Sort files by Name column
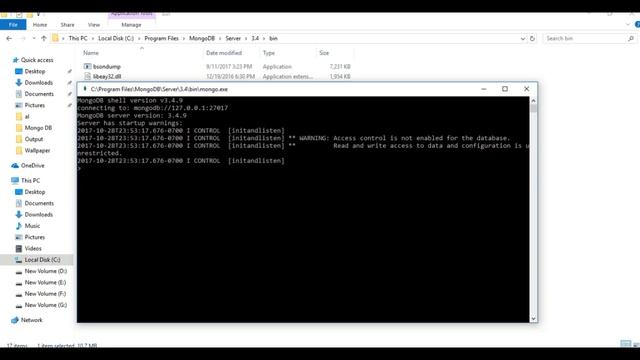Image resolution: width=640 pixels, height=360 pixels. click(x=91, y=53)
